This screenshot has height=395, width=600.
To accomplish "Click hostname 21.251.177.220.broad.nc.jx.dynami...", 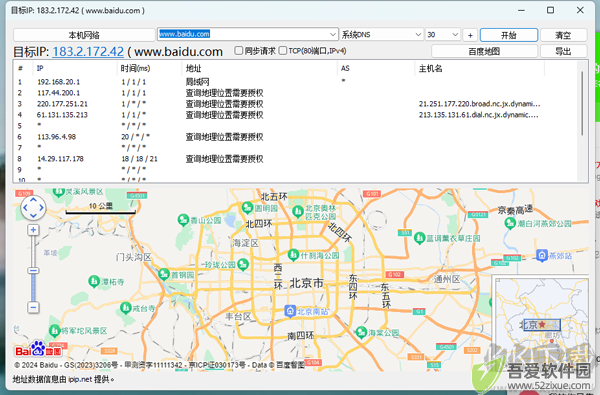I will pos(479,104).
